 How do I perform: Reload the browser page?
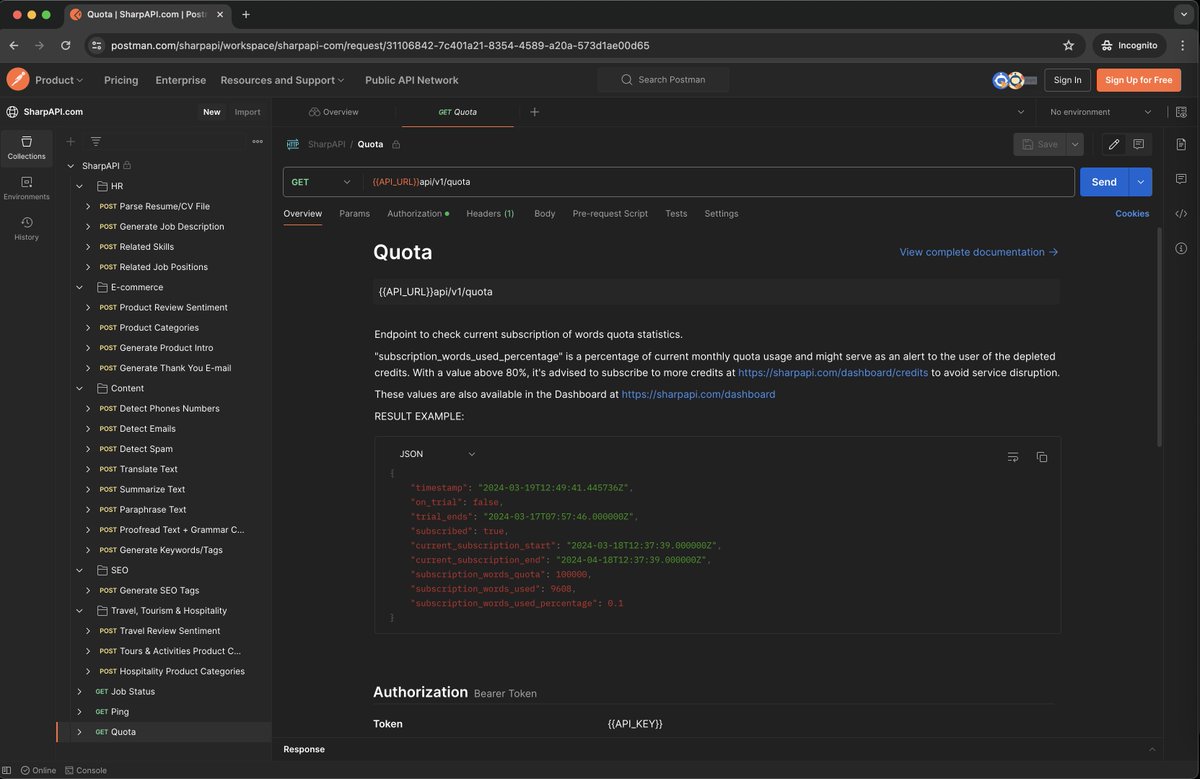pos(66,45)
